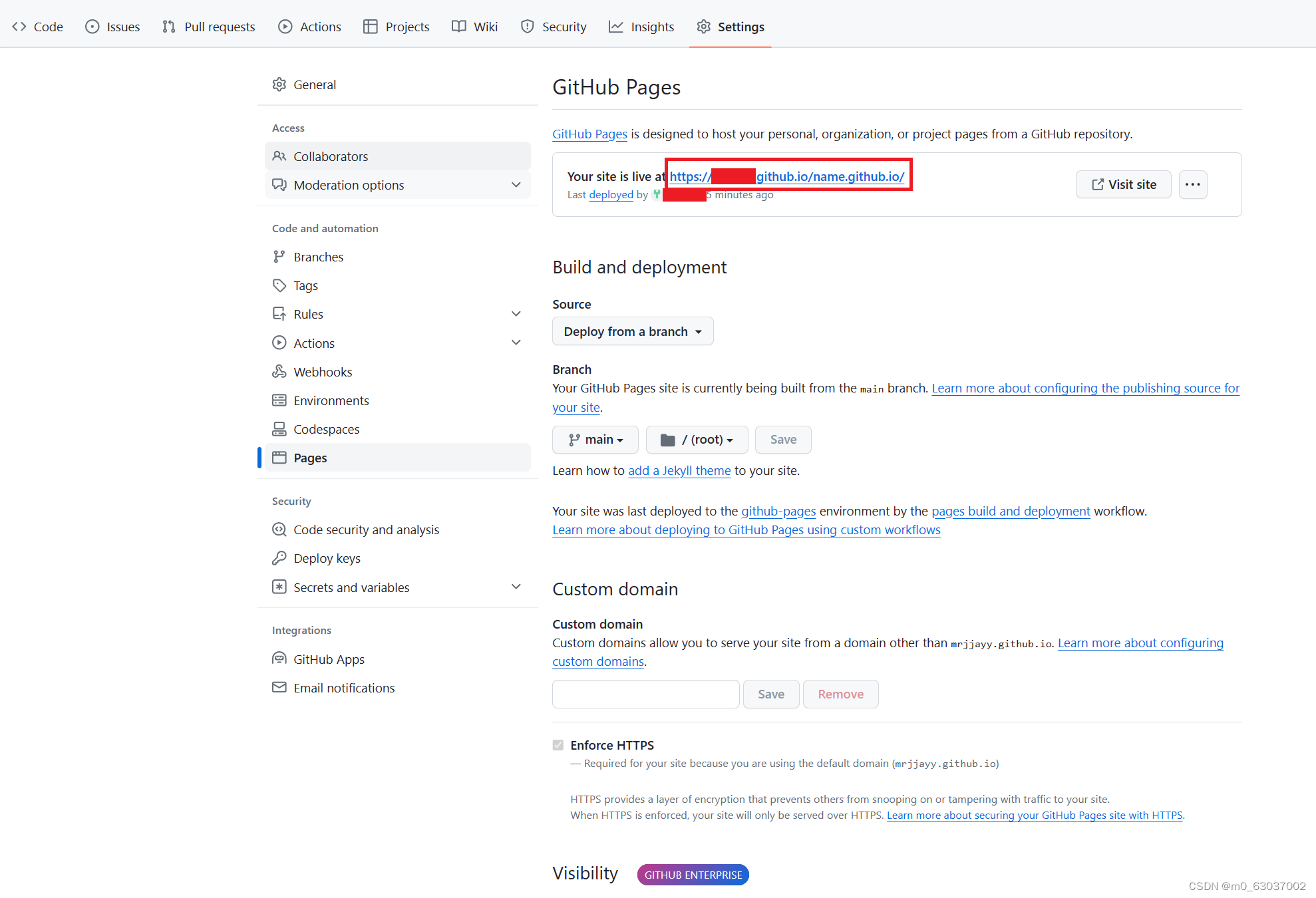
Task: Open Environments settings
Action: pyautogui.click(x=398, y=400)
